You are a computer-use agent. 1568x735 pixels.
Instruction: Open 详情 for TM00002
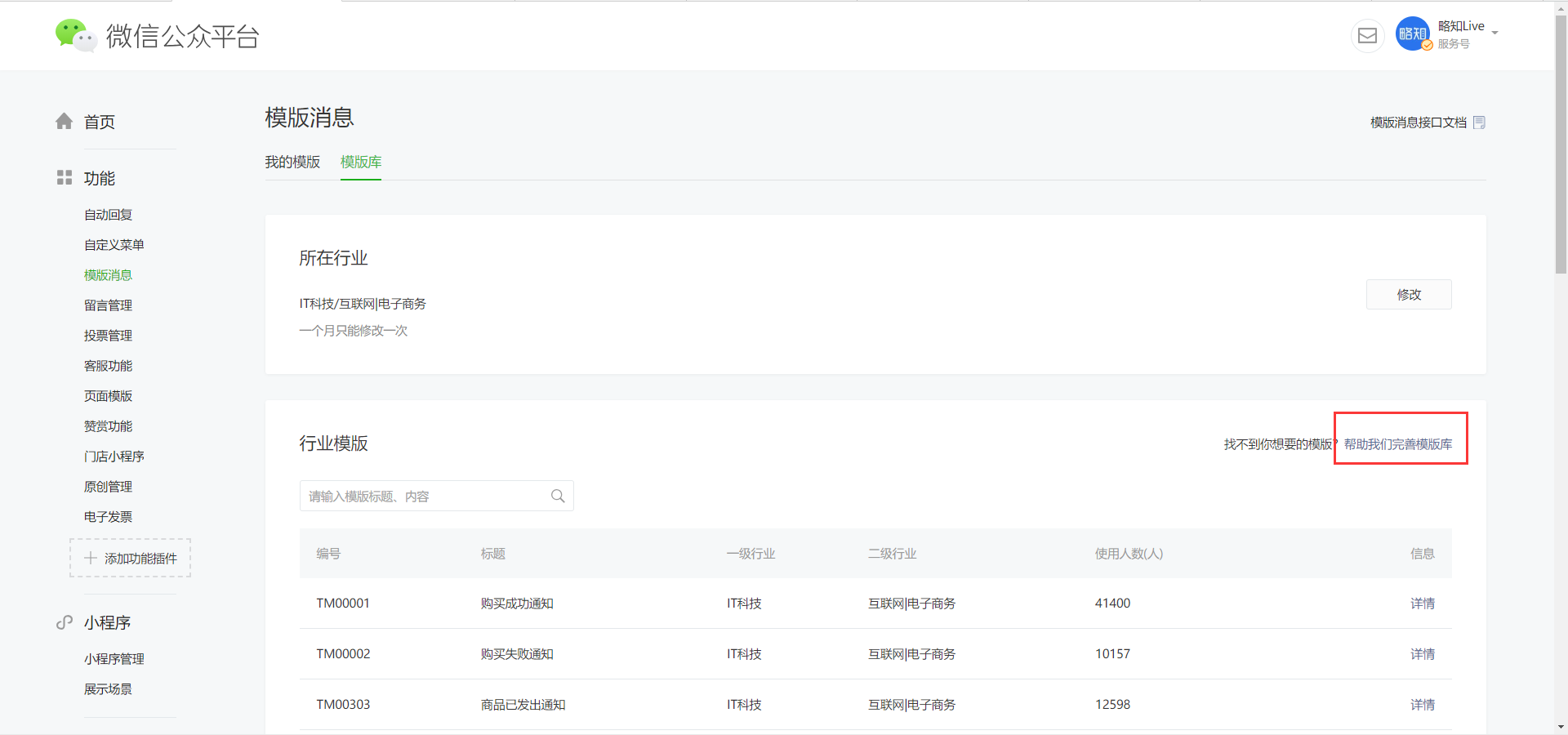click(x=1423, y=654)
